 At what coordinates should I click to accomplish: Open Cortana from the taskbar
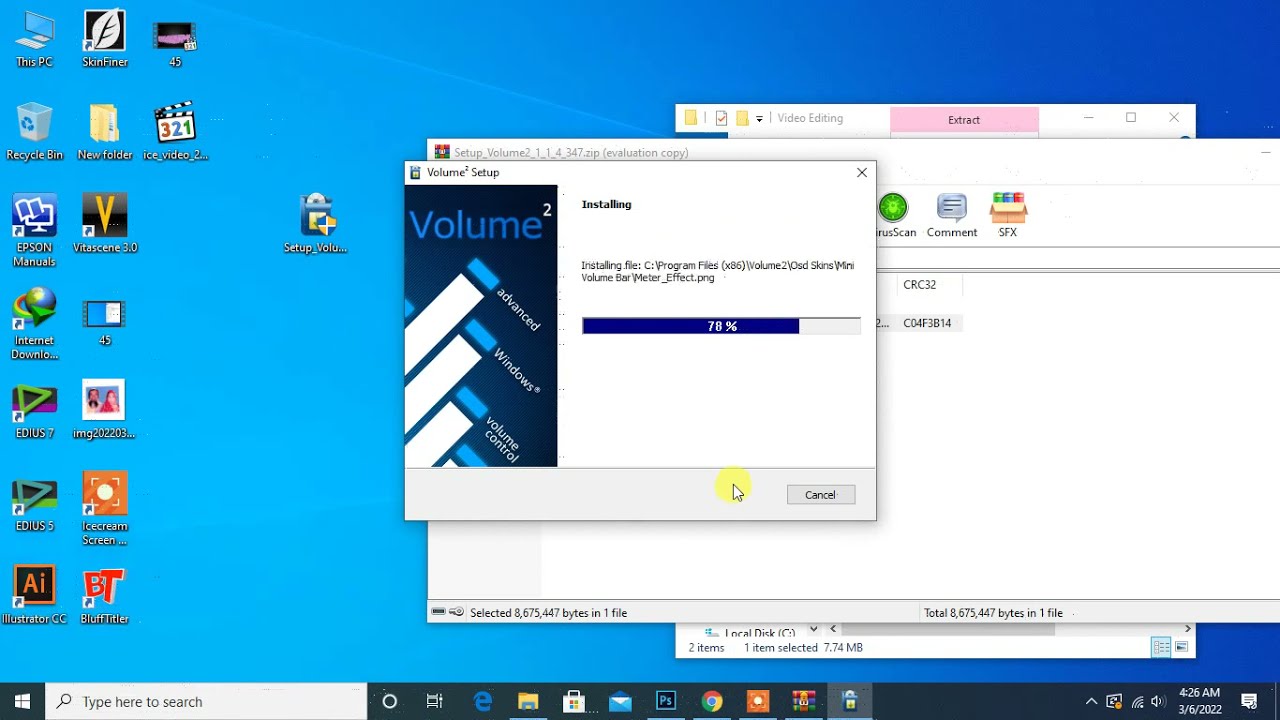point(390,701)
